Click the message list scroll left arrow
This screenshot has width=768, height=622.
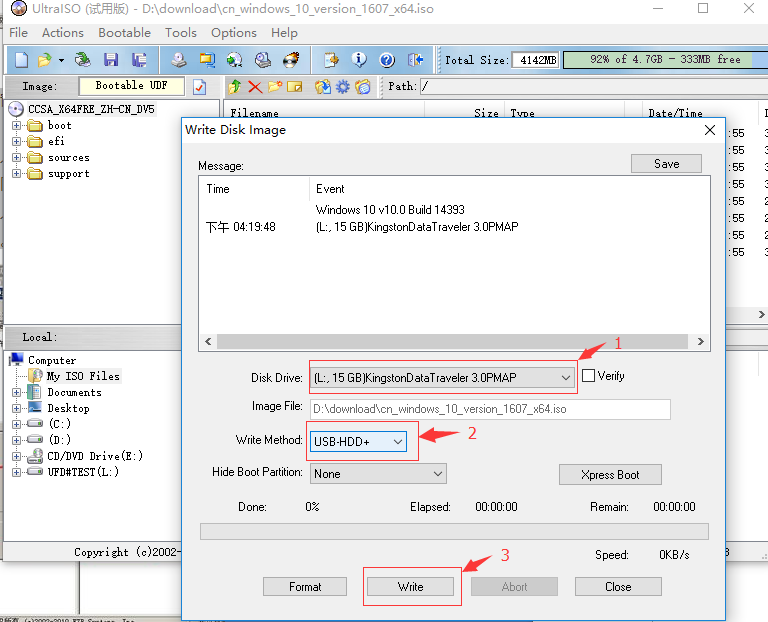[208, 341]
